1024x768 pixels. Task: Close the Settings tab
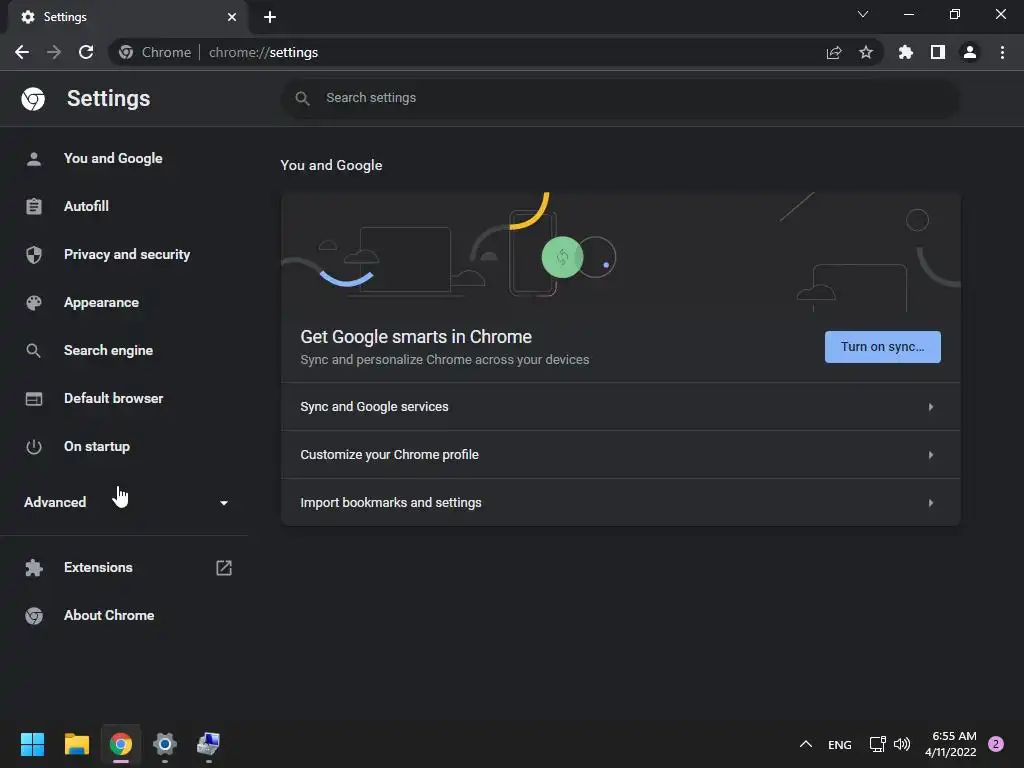coord(232,17)
